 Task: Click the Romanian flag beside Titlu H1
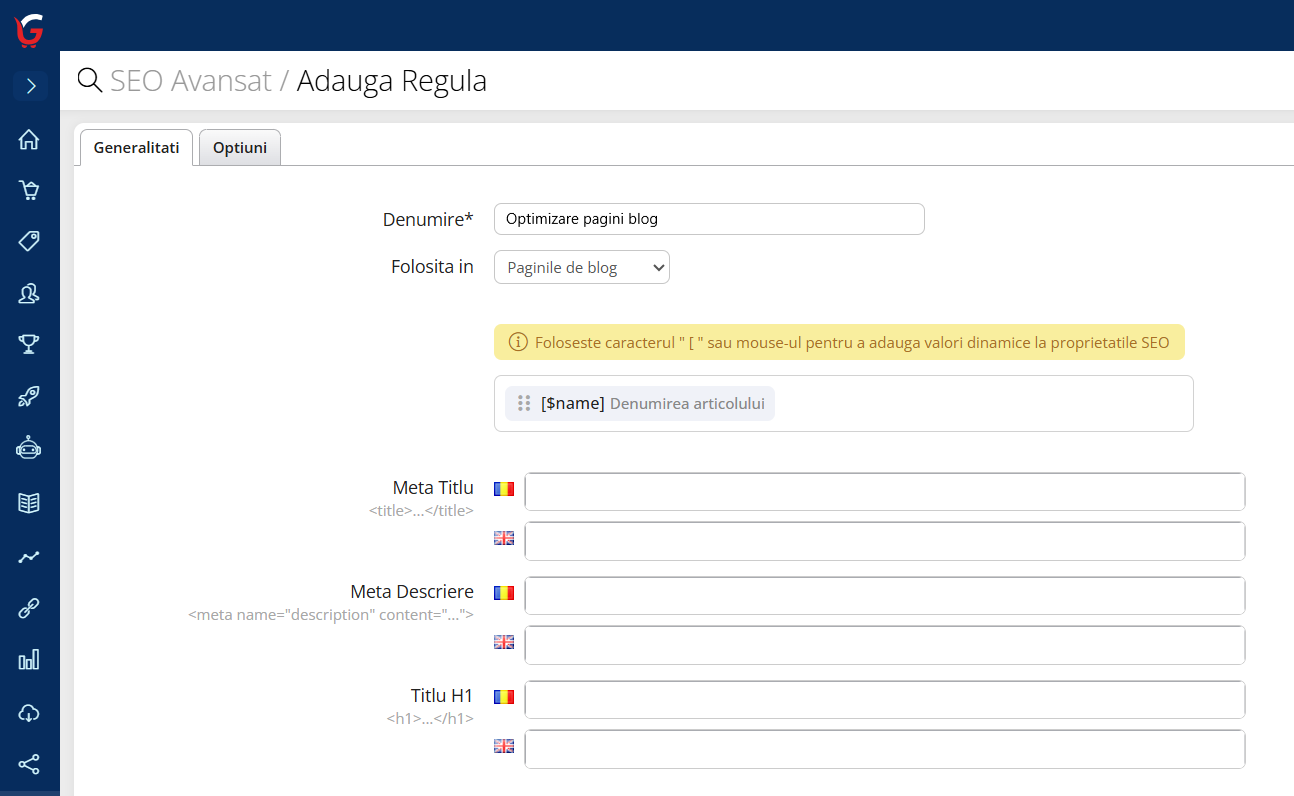tap(504, 697)
